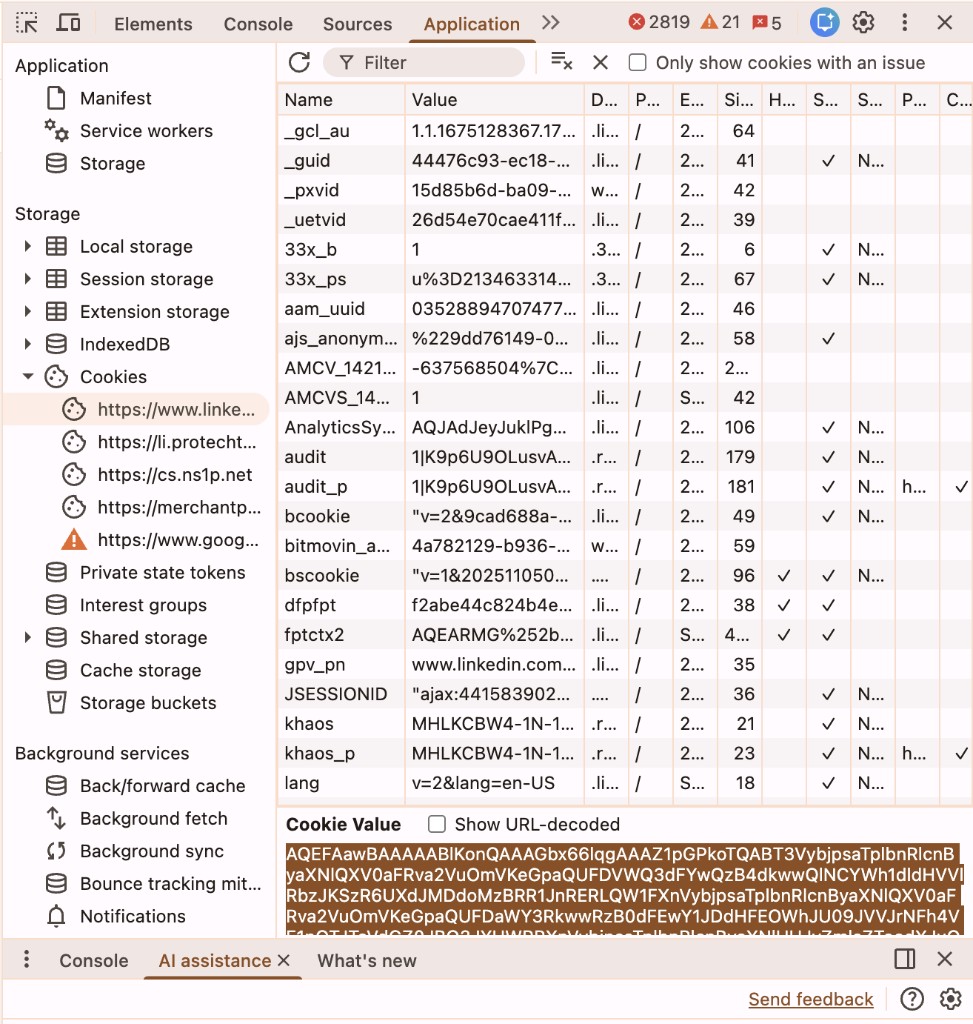Refresh the cookies list

coord(299,62)
